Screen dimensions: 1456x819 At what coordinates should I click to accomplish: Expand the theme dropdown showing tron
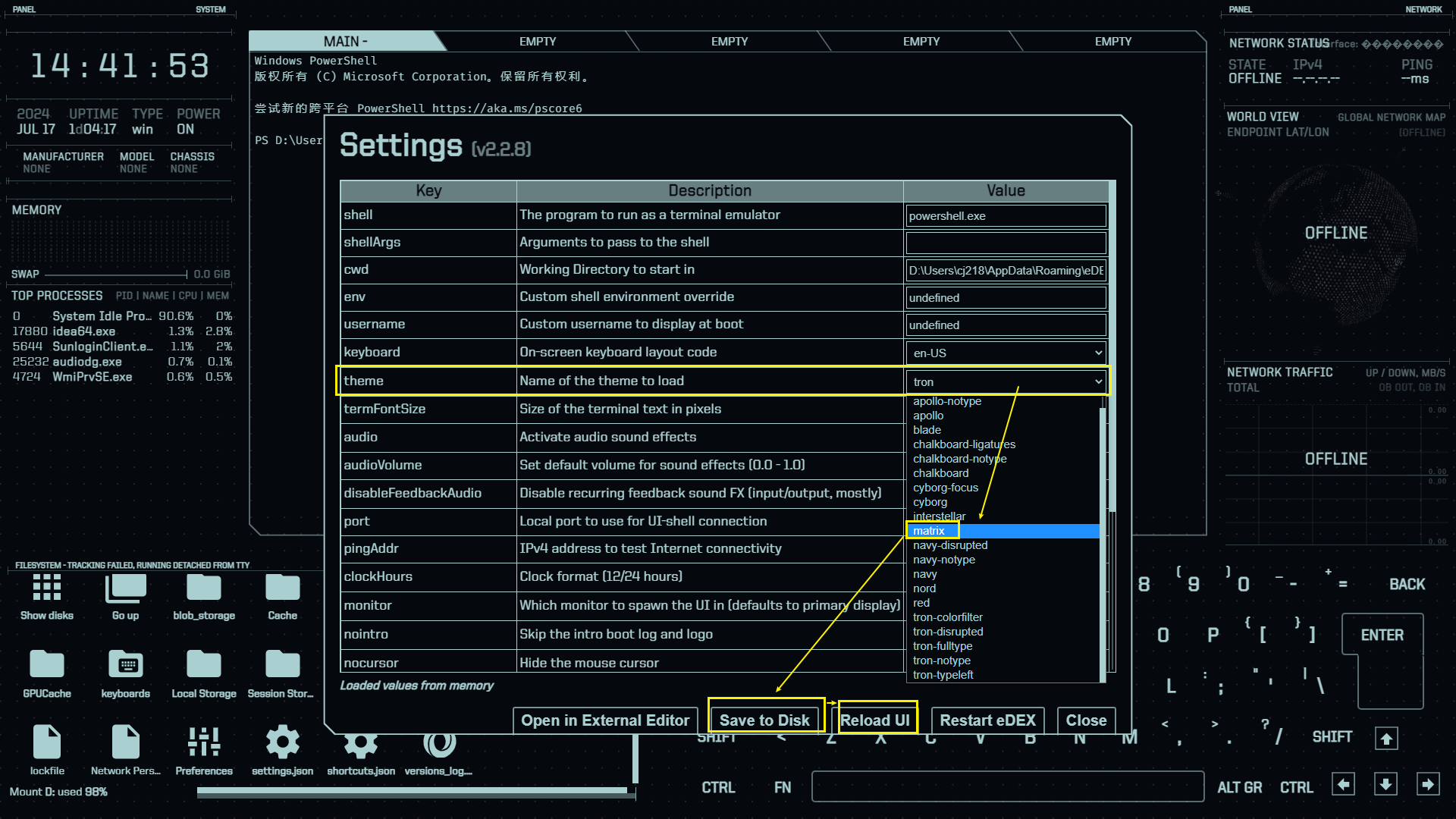1006,381
